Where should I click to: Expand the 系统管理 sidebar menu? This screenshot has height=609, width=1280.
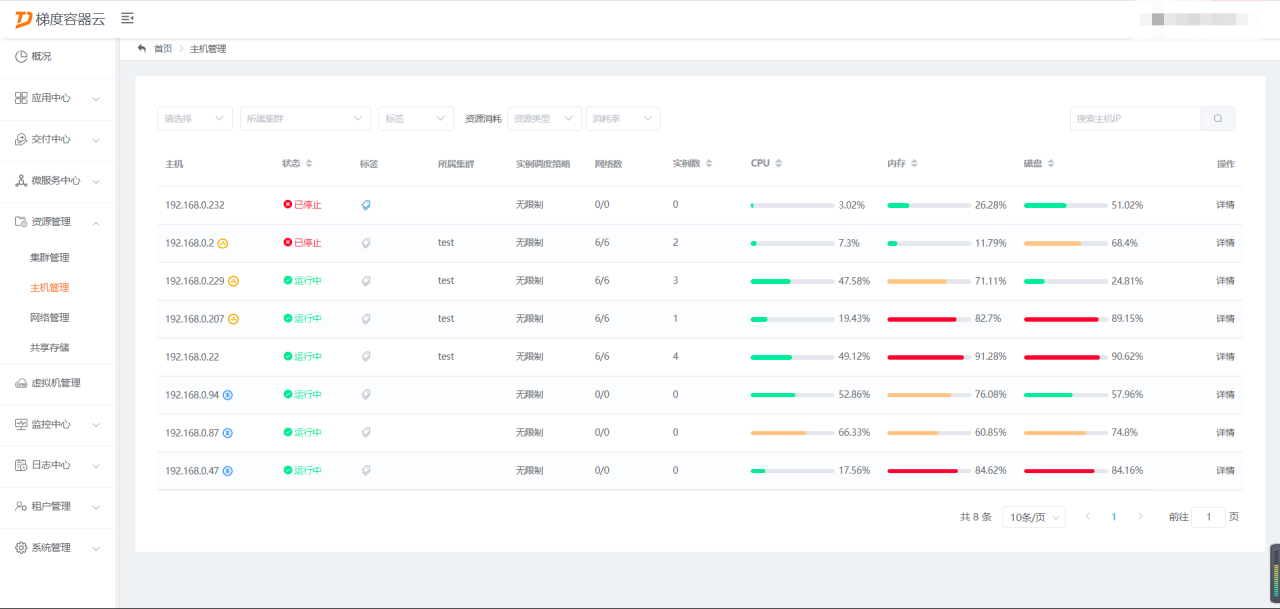[x=58, y=548]
